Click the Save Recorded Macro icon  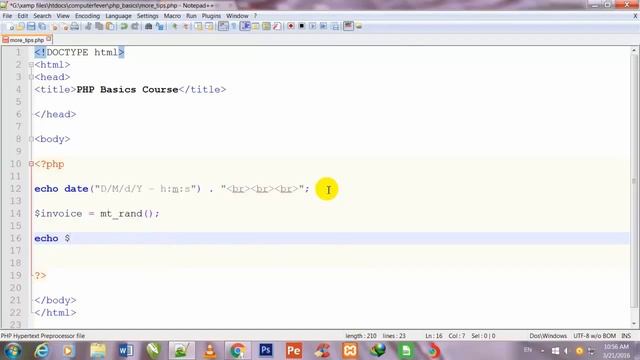(x=335, y=27)
